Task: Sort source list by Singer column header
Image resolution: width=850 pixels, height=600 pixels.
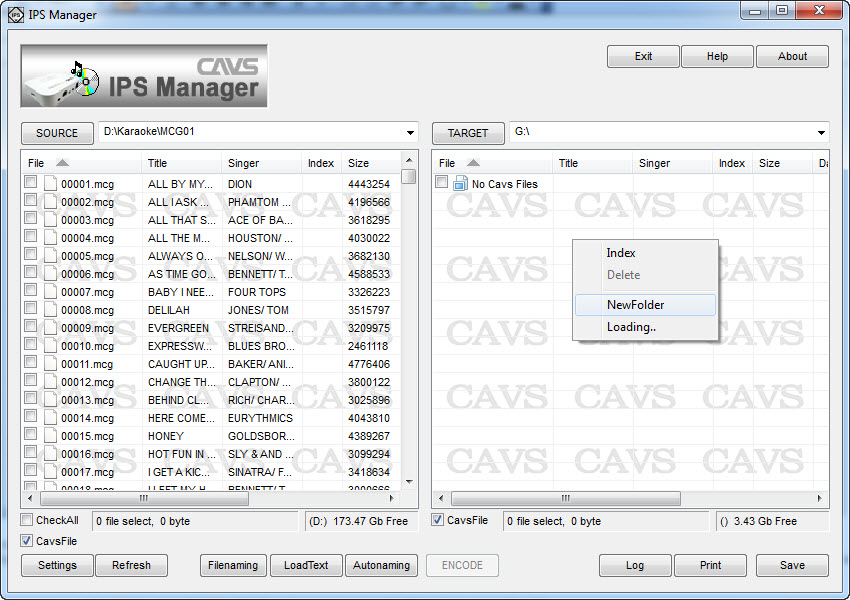Action: (243, 163)
